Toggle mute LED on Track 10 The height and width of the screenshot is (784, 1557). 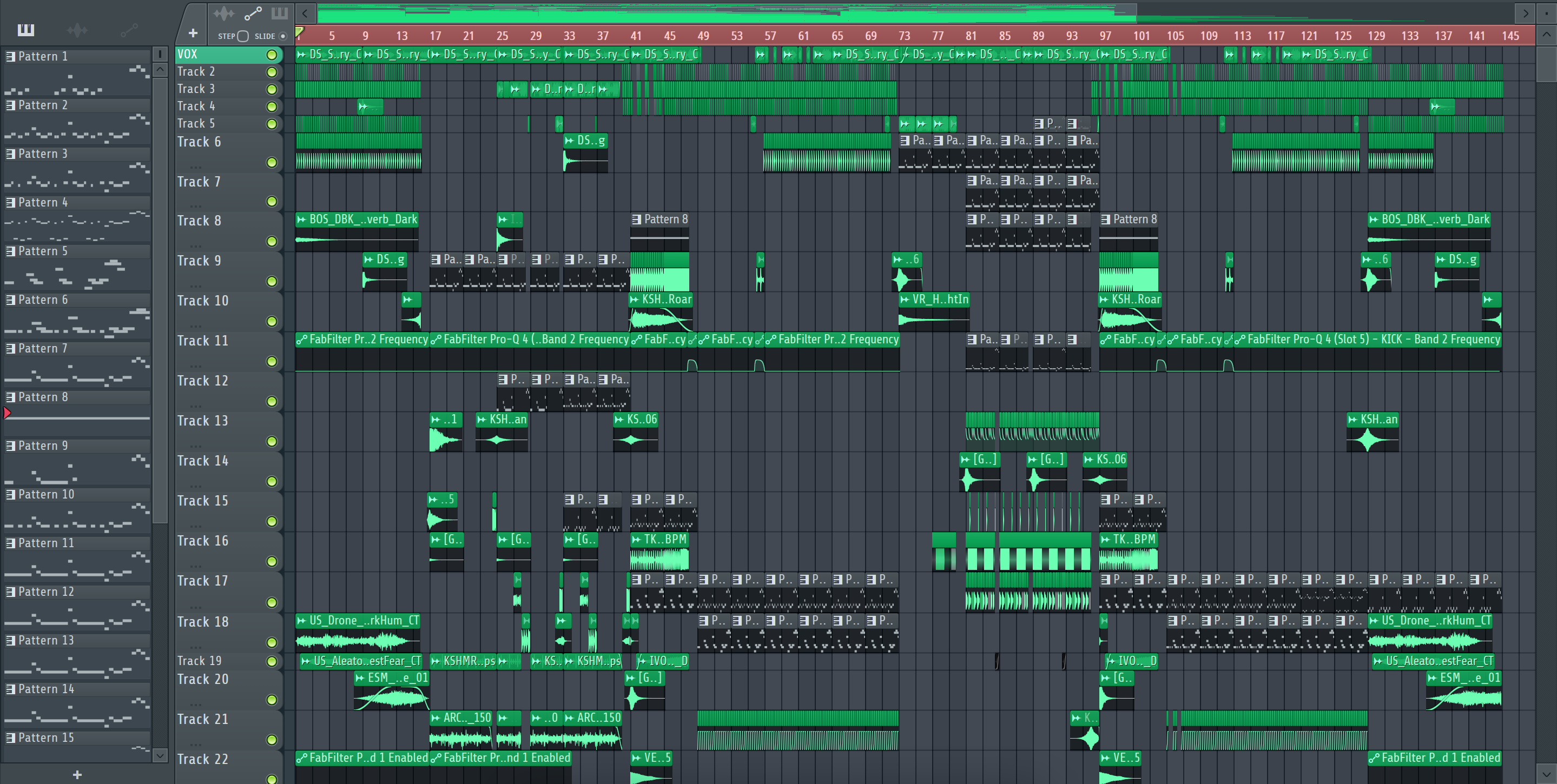[272, 321]
